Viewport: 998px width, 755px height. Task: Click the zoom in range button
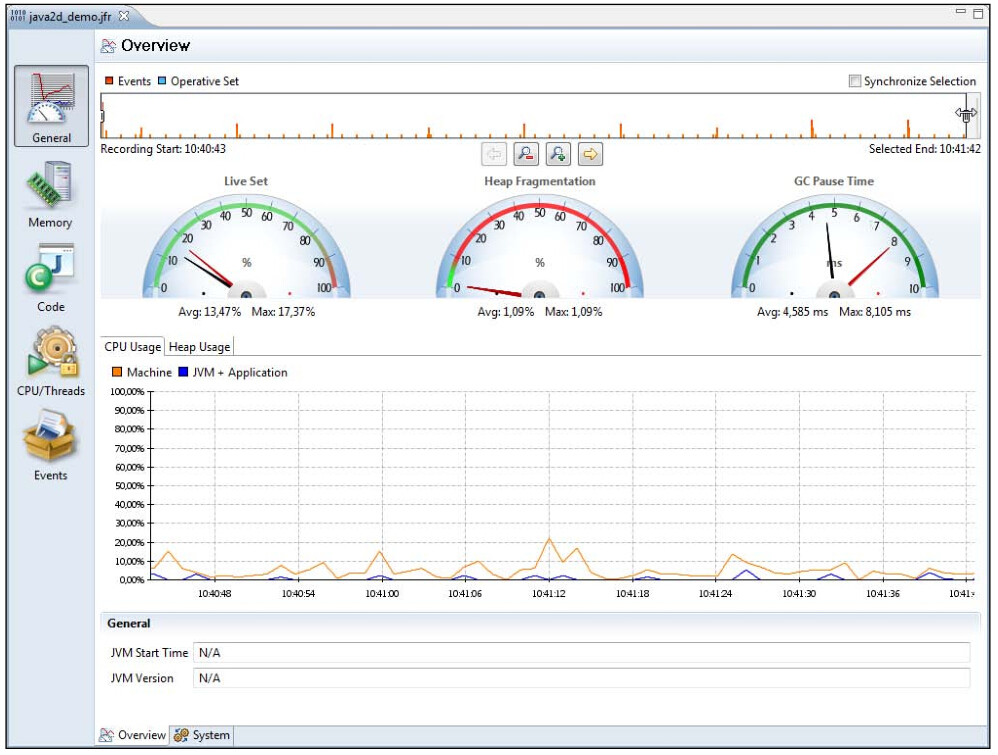(558, 154)
